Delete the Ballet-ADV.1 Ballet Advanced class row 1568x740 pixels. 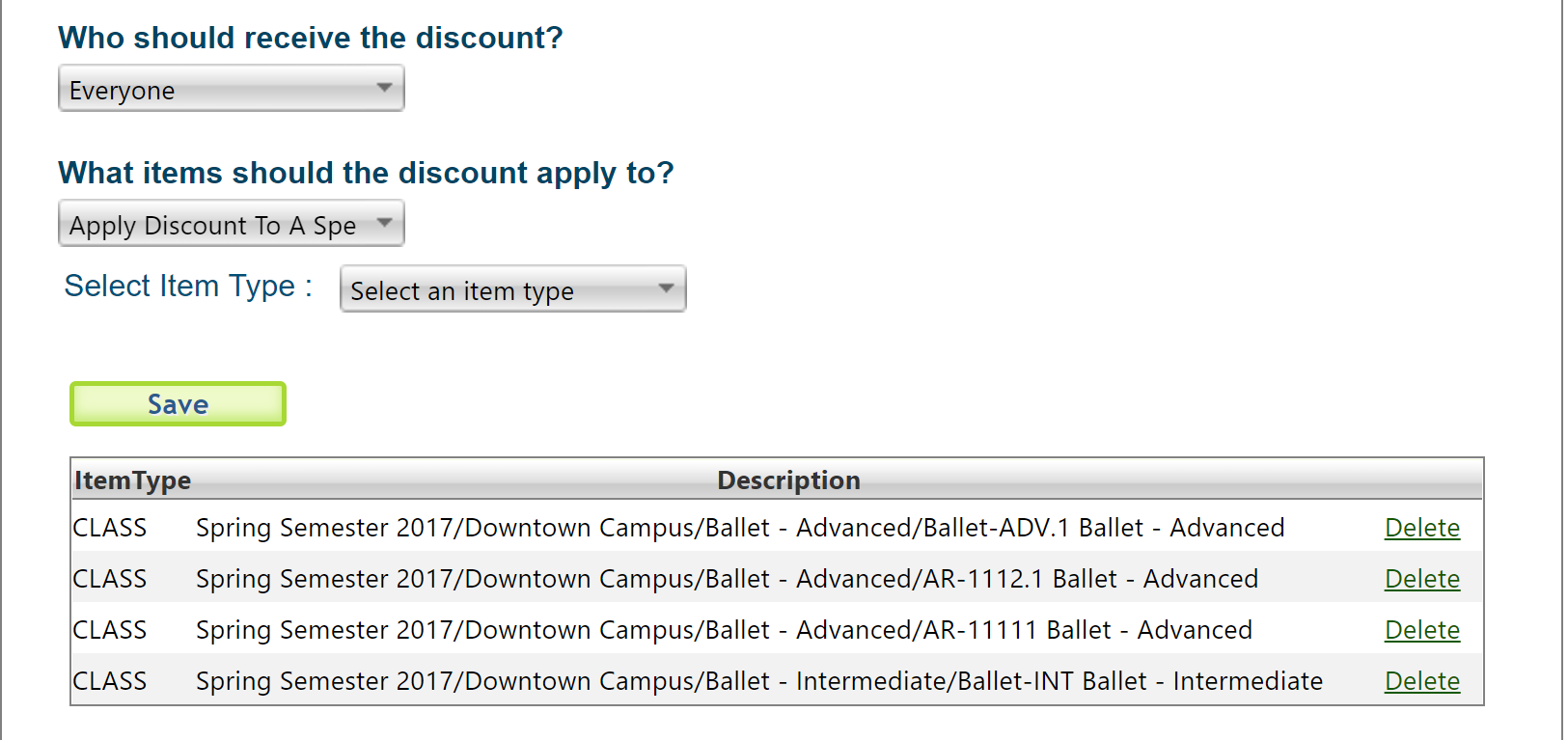point(1421,528)
